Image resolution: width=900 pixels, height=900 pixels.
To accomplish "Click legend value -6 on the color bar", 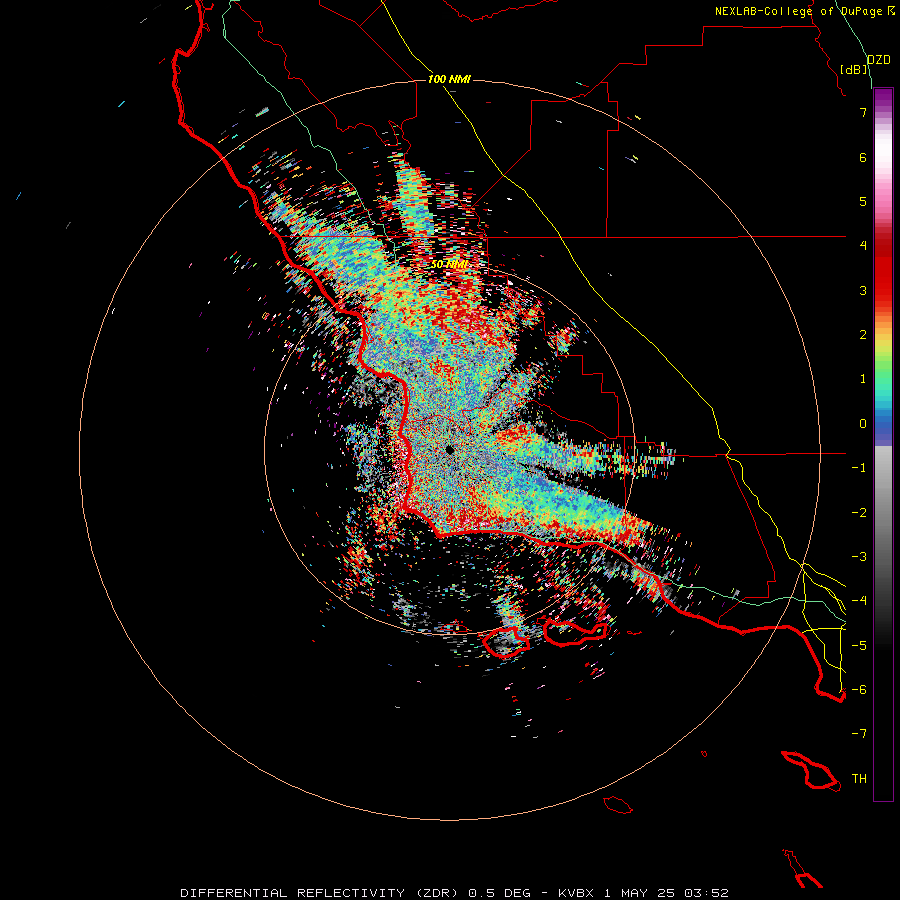I will 859,690.
